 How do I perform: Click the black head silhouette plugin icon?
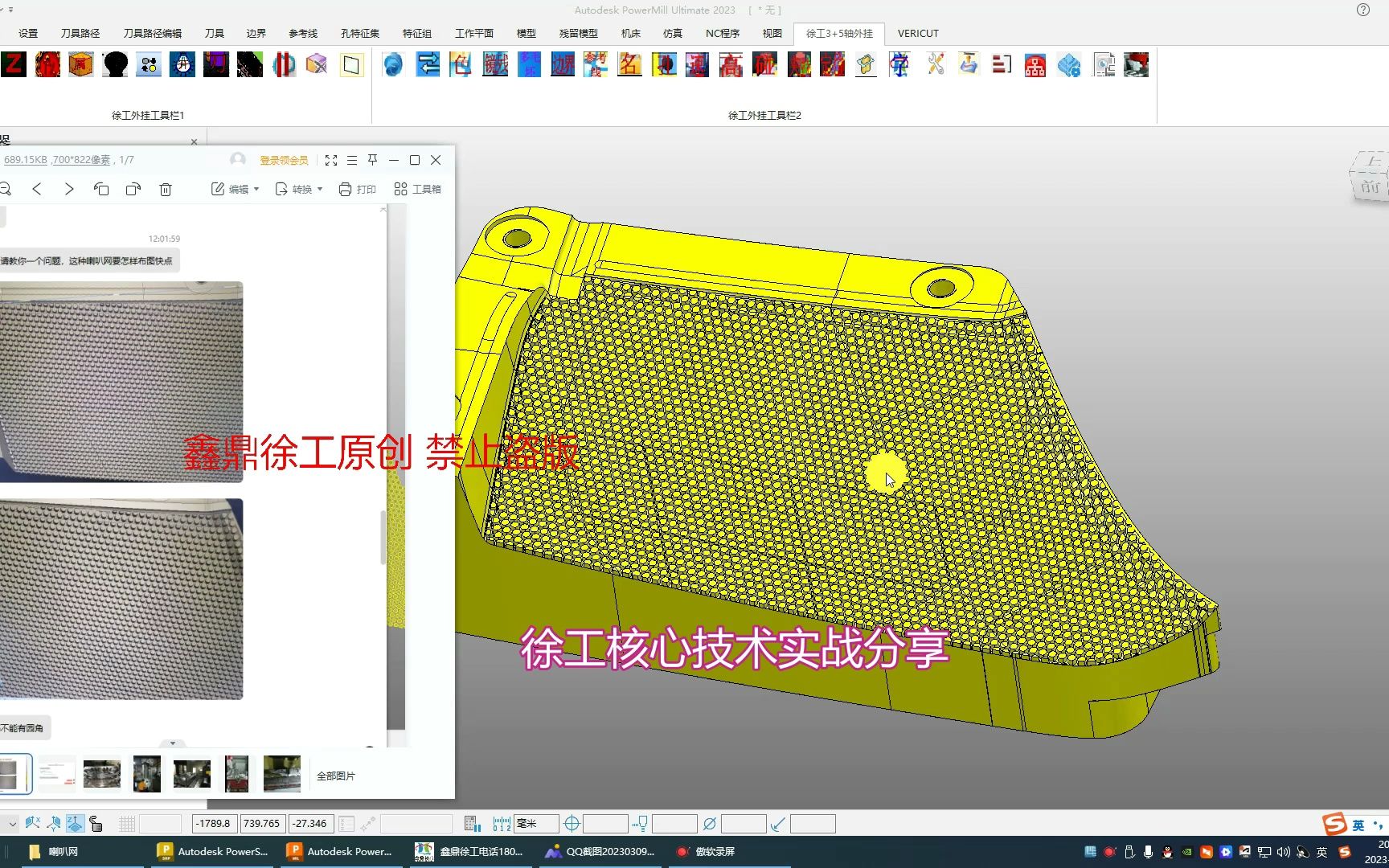pyautogui.click(x=115, y=64)
